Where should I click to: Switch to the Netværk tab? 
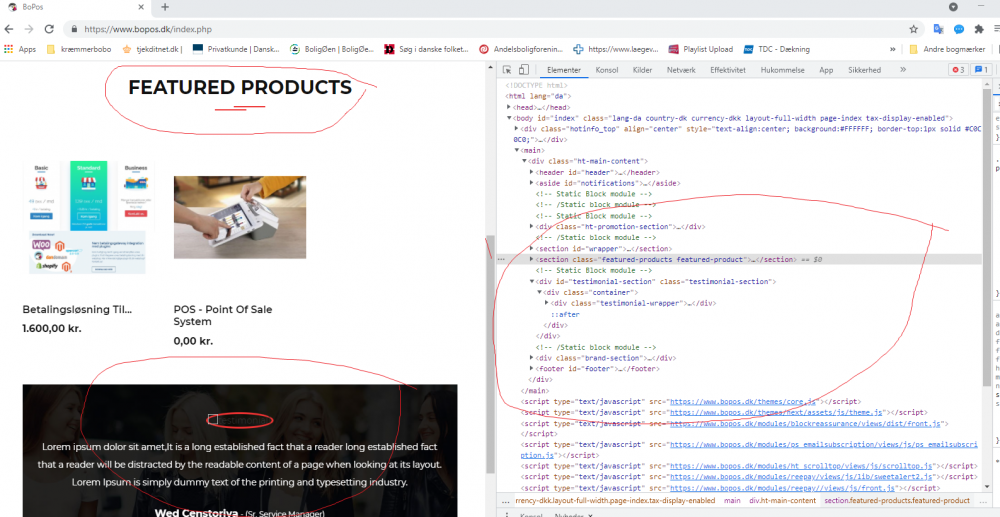[680, 70]
